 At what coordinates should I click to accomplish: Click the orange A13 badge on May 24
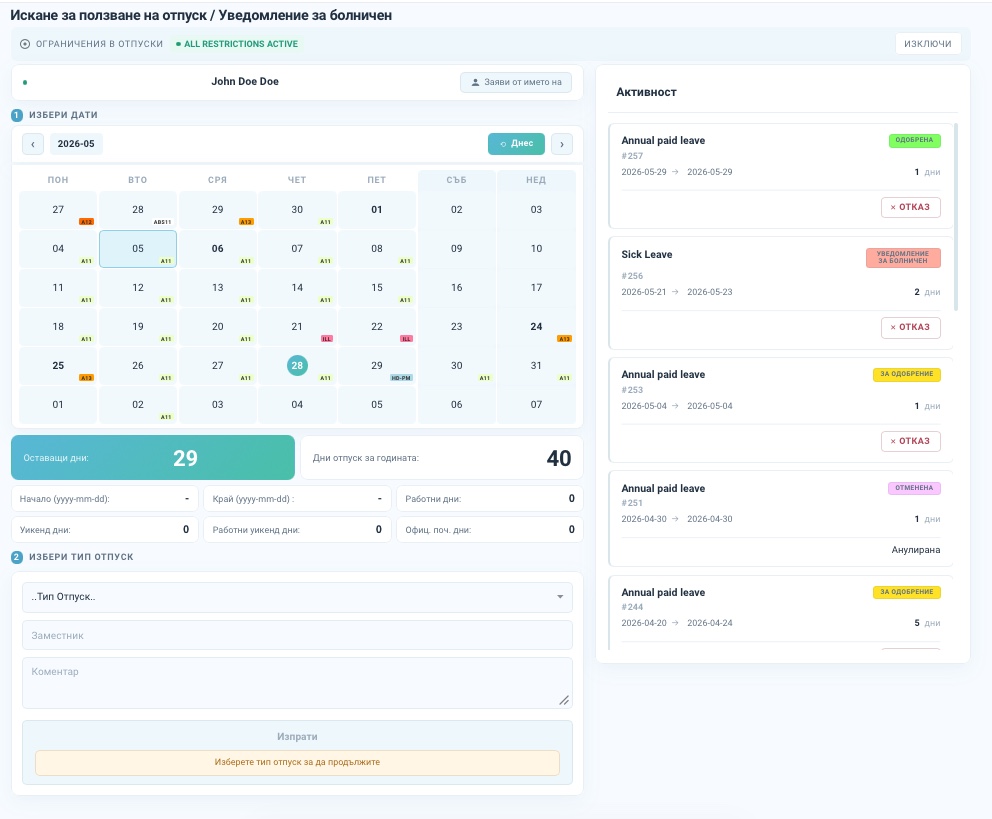[564, 338]
